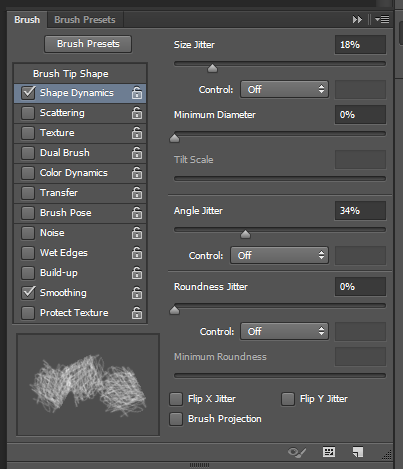Viewport: 403px width, 469px height.
Task: Select the Color Dynamics label
Action: click(x=74, y=173)
